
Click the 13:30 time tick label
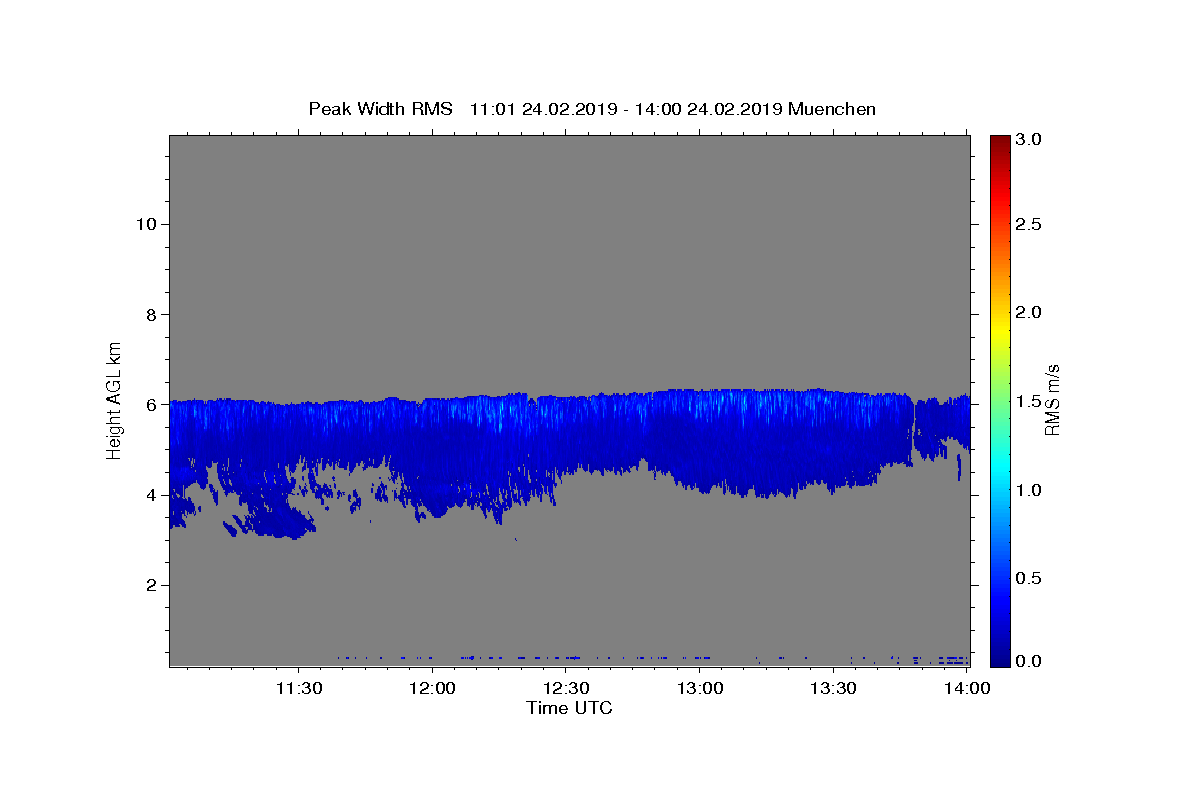(833, 688)
